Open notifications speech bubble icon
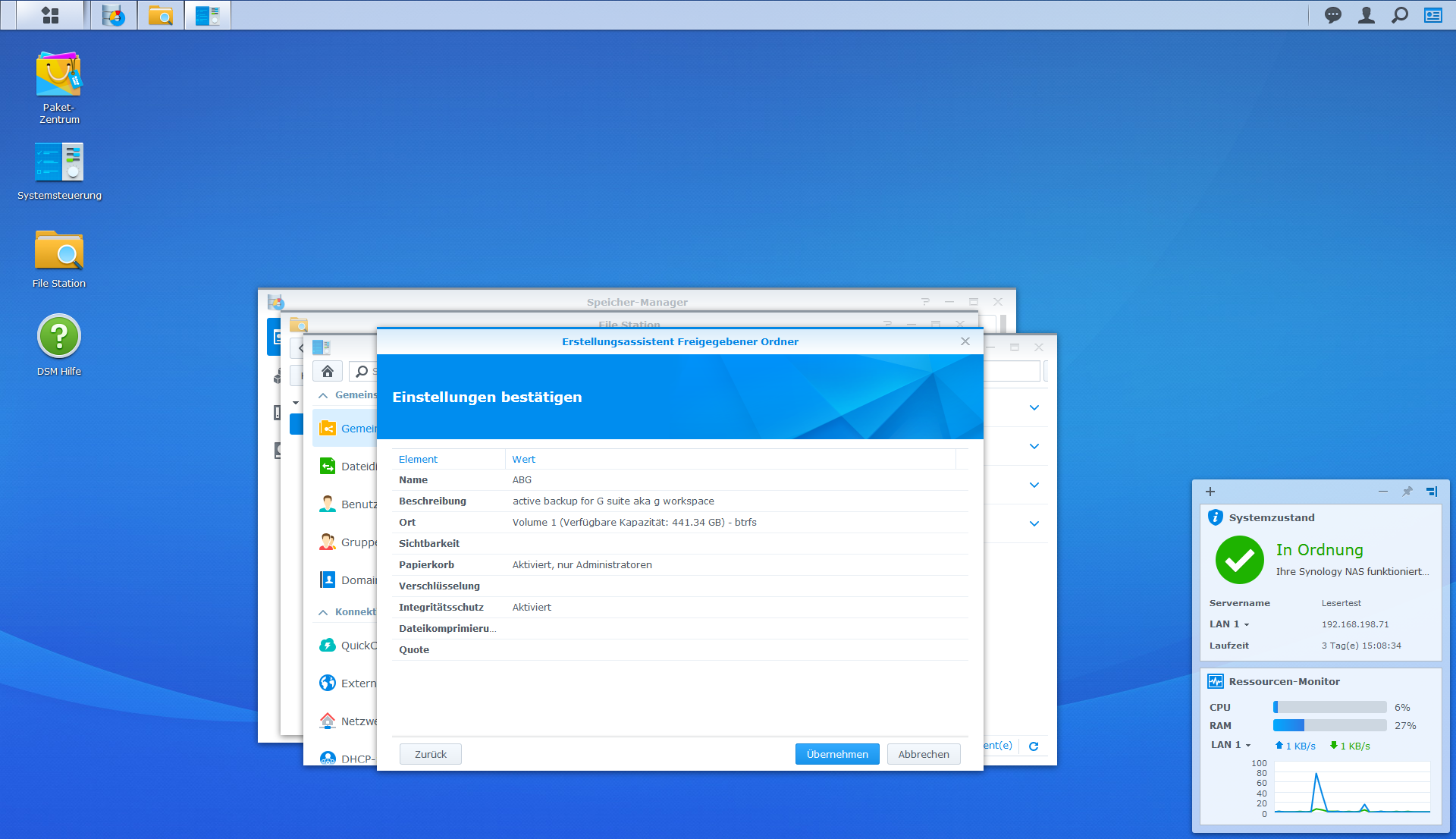Viewport: 1456px width, 839px height. pos(1332,15)
